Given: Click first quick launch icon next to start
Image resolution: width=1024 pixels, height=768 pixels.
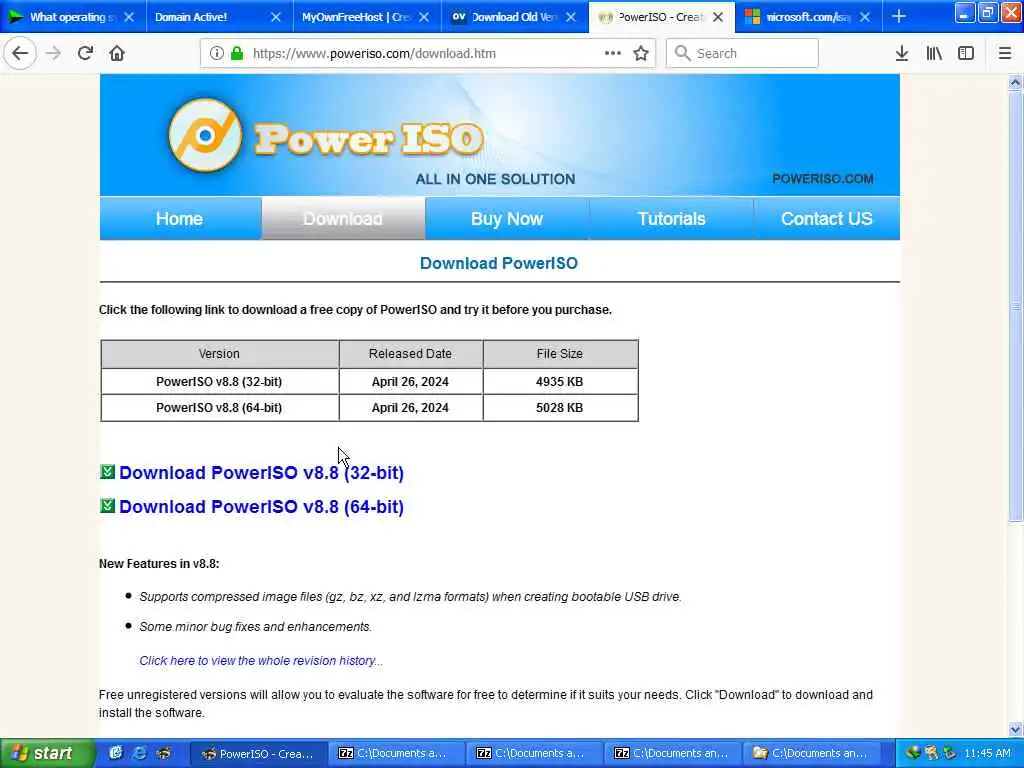Looking at the screenshot, I should (x=116, y=753).
